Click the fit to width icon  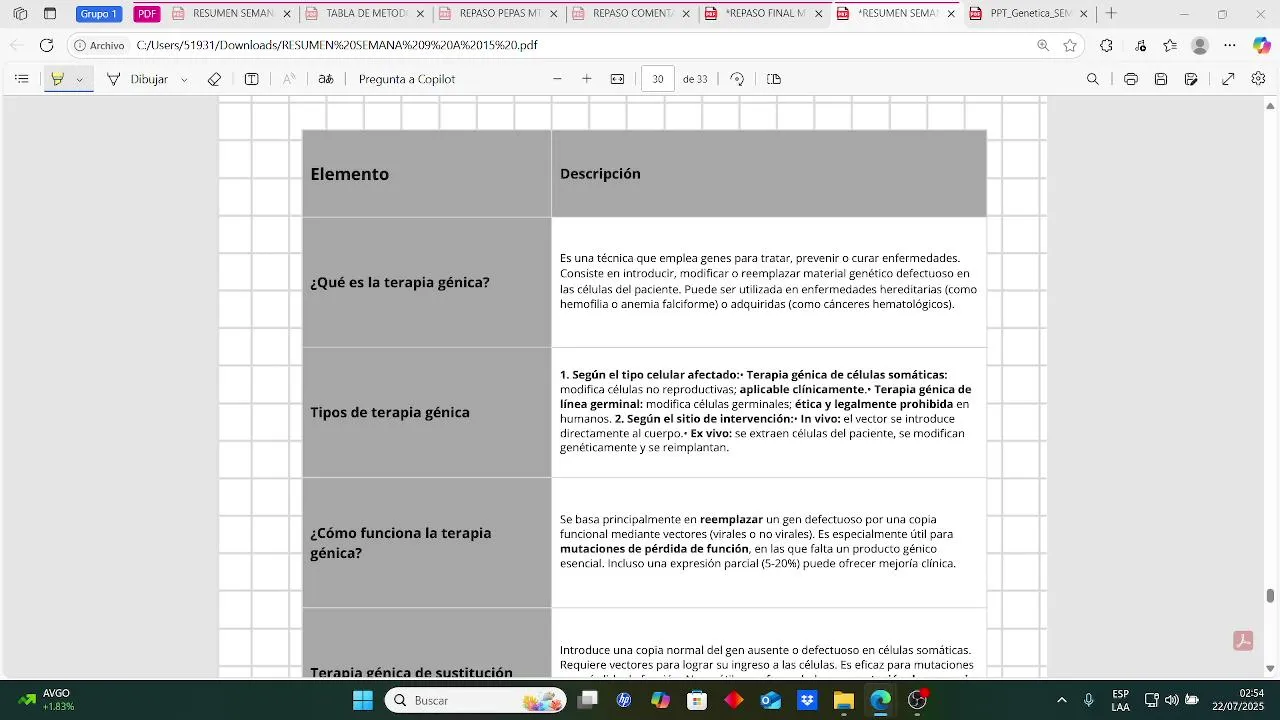pyautogui.click(x=618, y=79)
